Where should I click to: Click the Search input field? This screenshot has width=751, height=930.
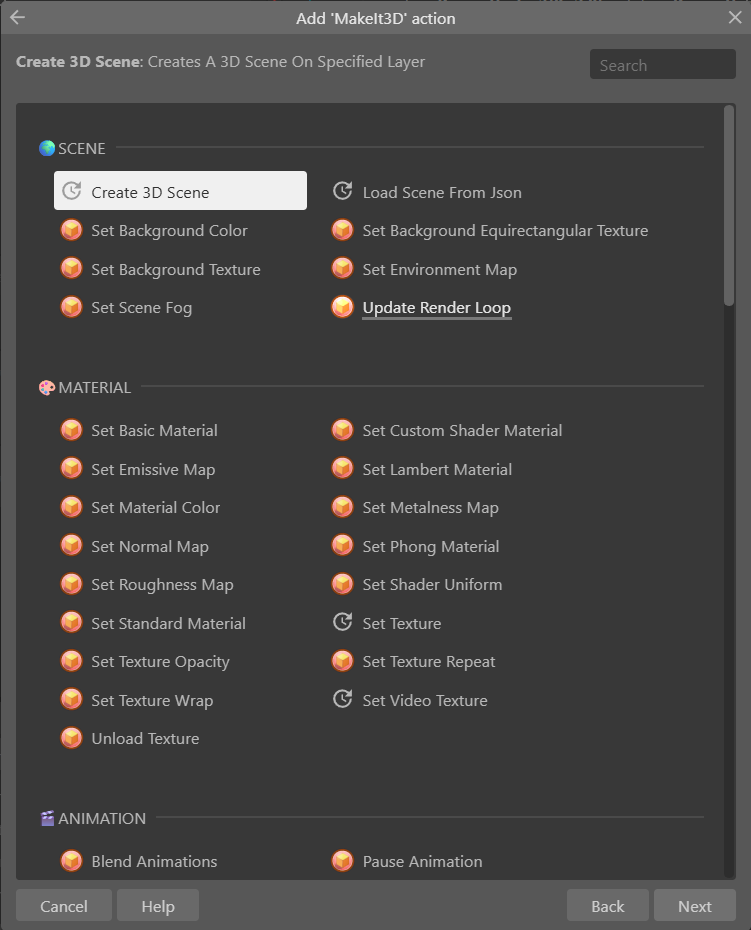point(663,64)
